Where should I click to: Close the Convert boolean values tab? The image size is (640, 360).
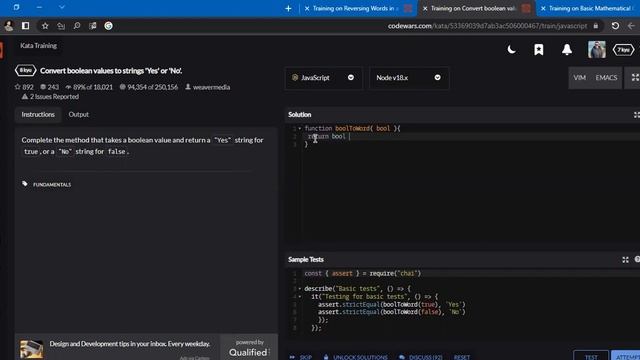click(x=425, y=8)
